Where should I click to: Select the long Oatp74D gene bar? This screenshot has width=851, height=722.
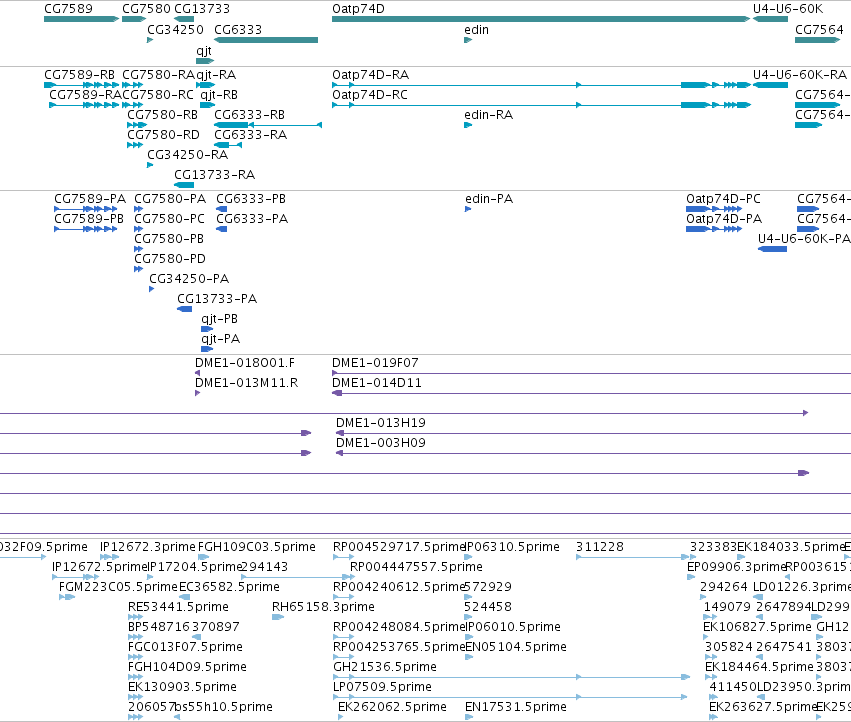(x=541, y=19)
